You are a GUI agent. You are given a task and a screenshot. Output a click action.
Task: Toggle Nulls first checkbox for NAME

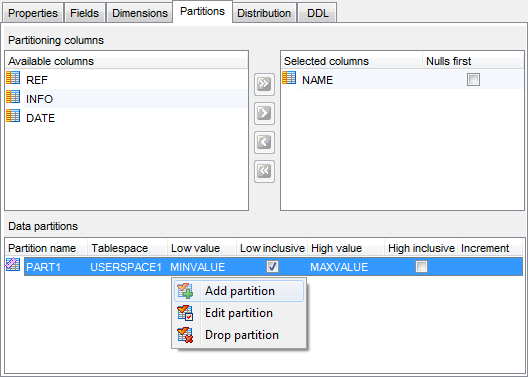tap(473, 80)
